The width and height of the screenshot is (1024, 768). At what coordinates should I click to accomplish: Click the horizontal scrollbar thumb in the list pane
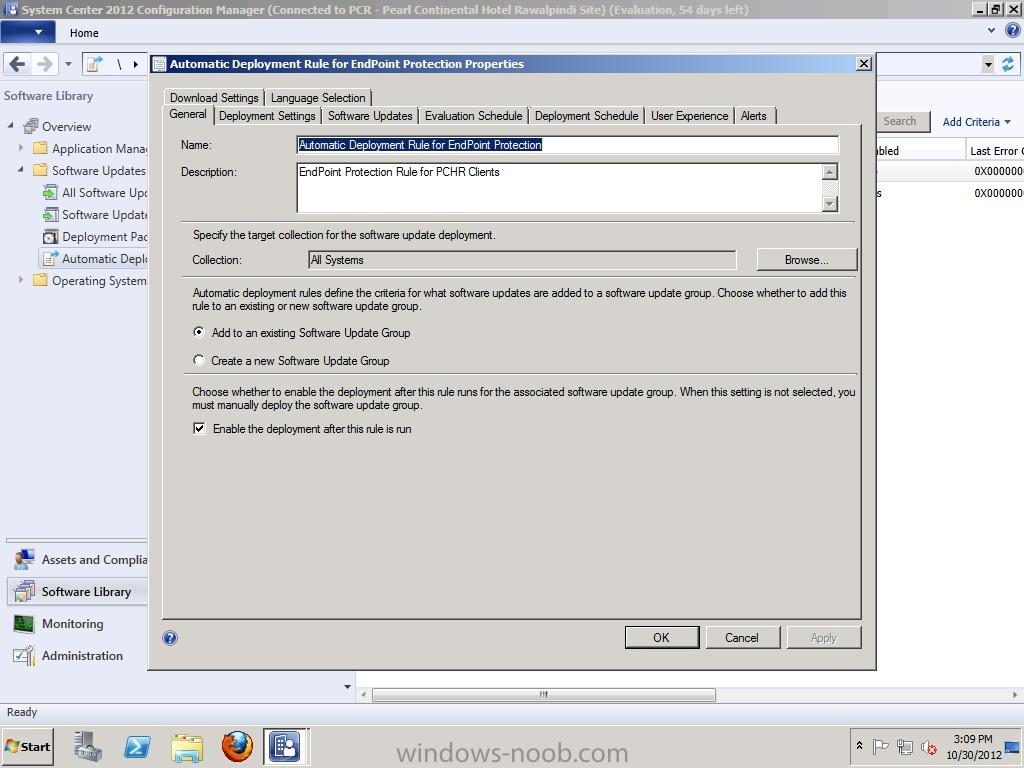pyautogui.click(x=543, y=694)
